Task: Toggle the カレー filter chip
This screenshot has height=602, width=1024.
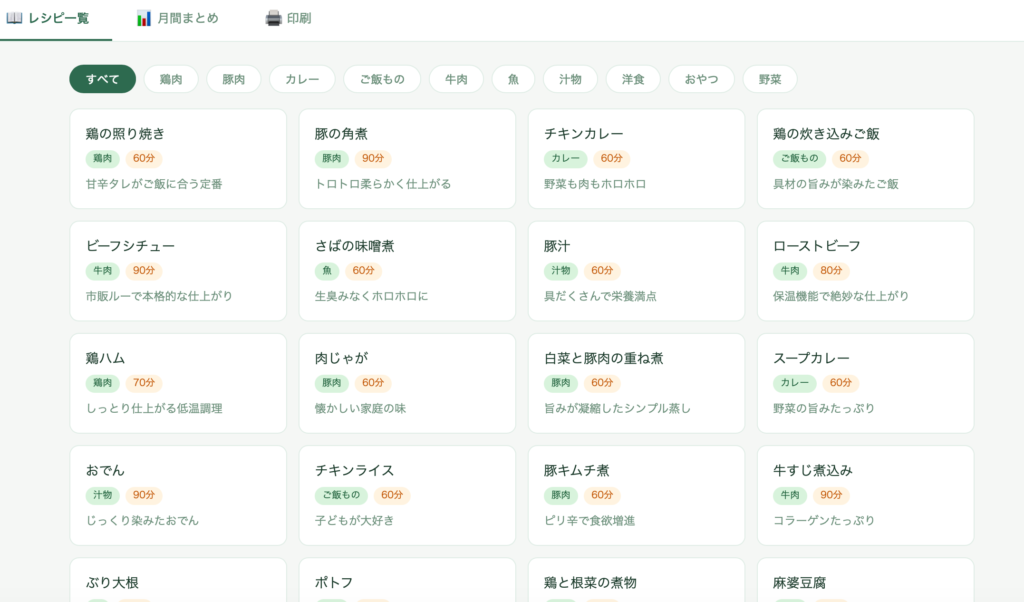Action: (x=302, y=79)
